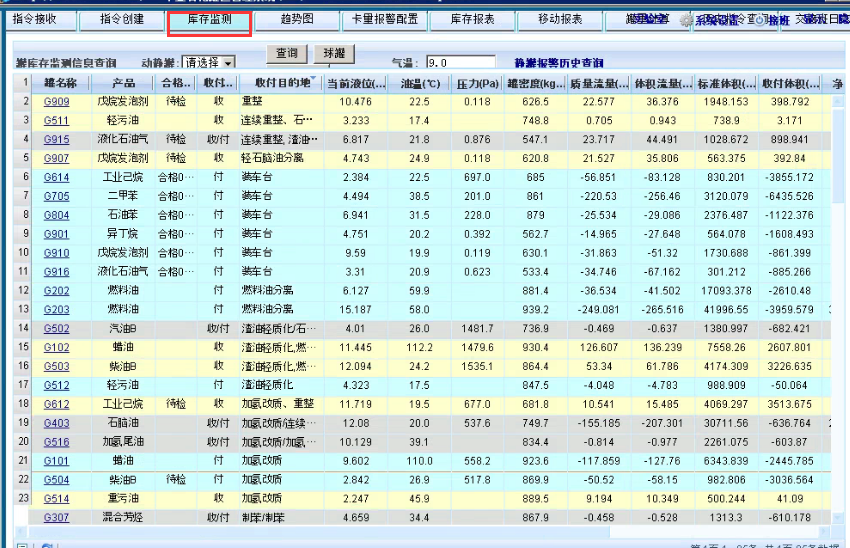Screen dimensions: 850x548
Task: Click the 气温 input field showing 9.0
Action: click(x=461, y=63)
